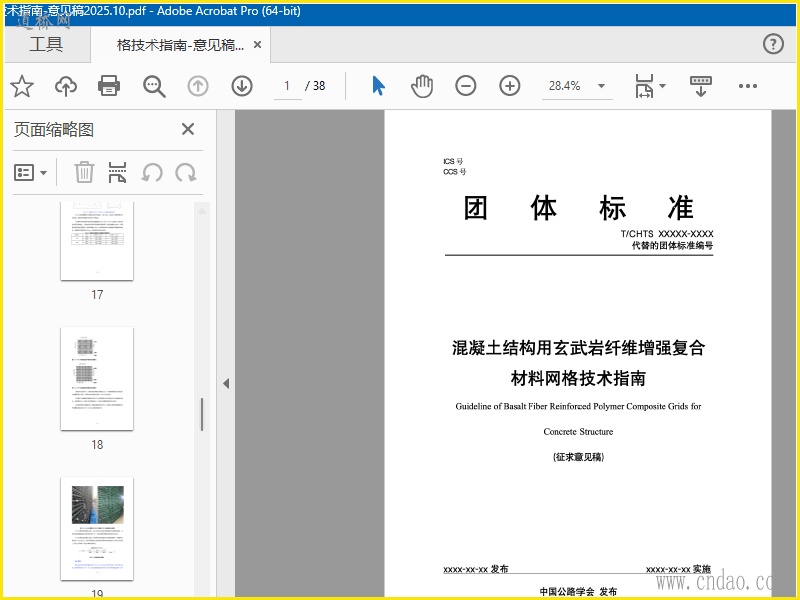The height and width of the screenshot is (600, 800).
Task: Go to next page arrow
Action: [242, 86]
